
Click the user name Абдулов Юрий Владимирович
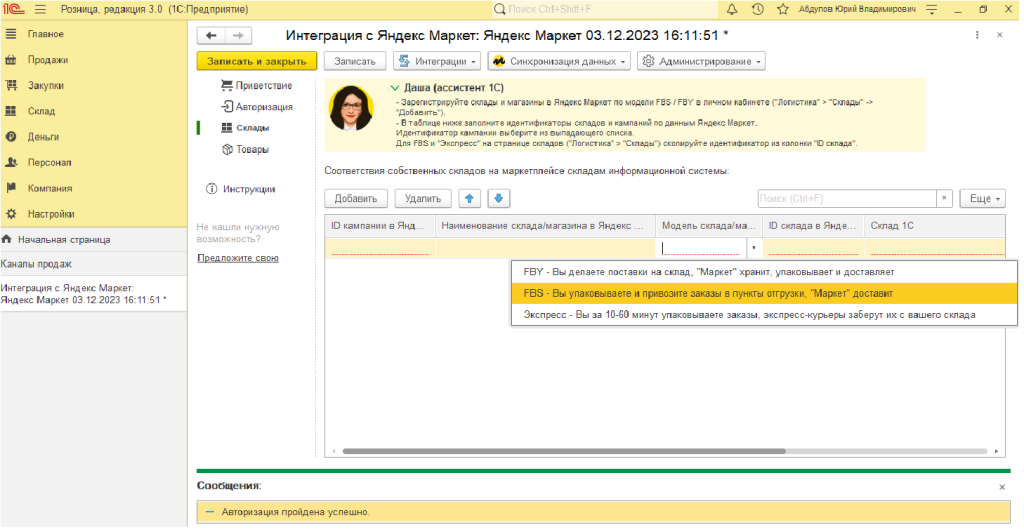(x=857, y=9)
